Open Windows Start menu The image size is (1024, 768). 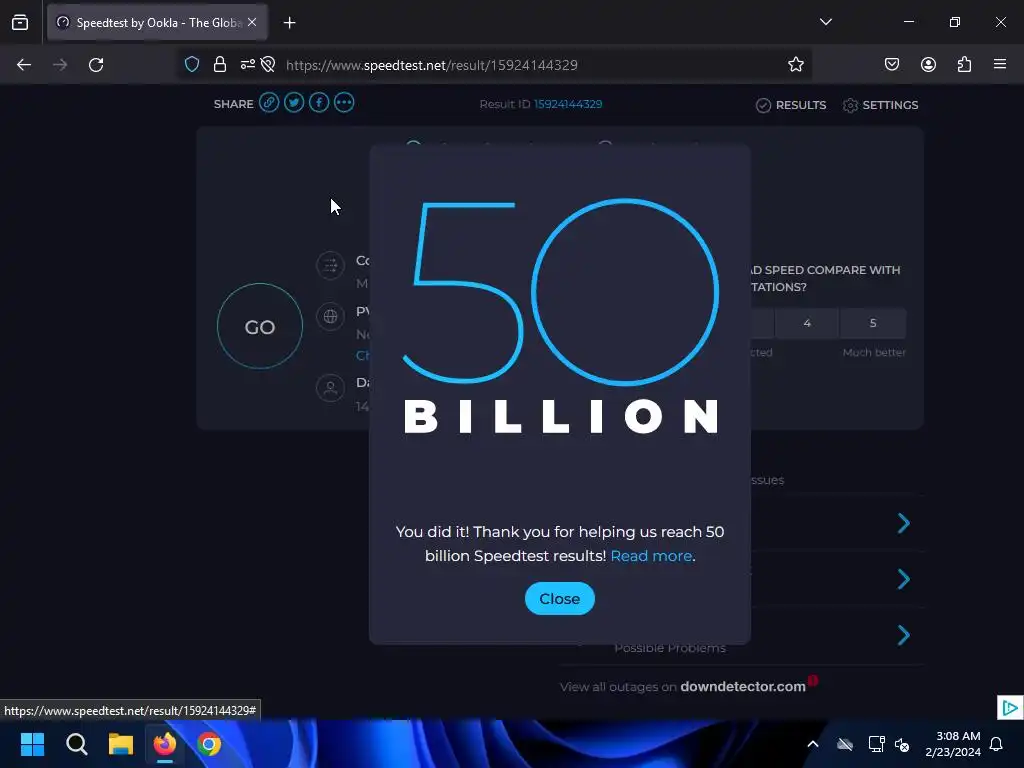pyautogui.click(x=32, y=744)
